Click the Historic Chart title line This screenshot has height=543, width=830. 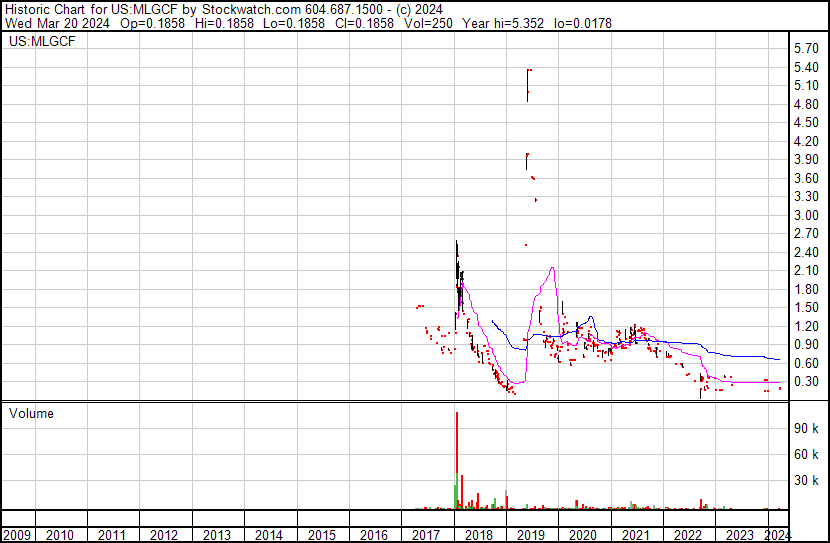(x=224, y=10)
